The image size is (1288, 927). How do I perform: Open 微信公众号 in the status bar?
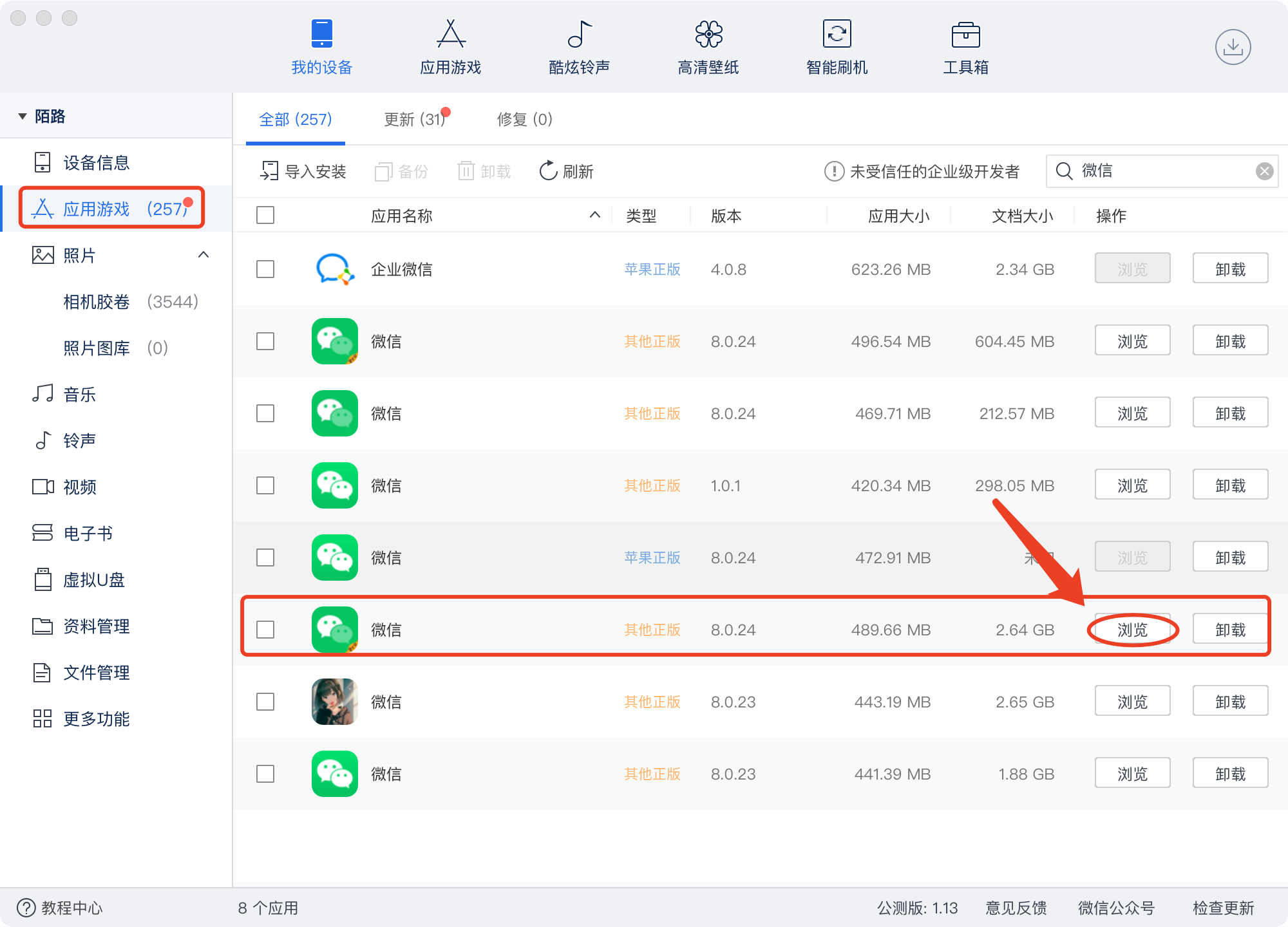click(x=1117, y=908)
